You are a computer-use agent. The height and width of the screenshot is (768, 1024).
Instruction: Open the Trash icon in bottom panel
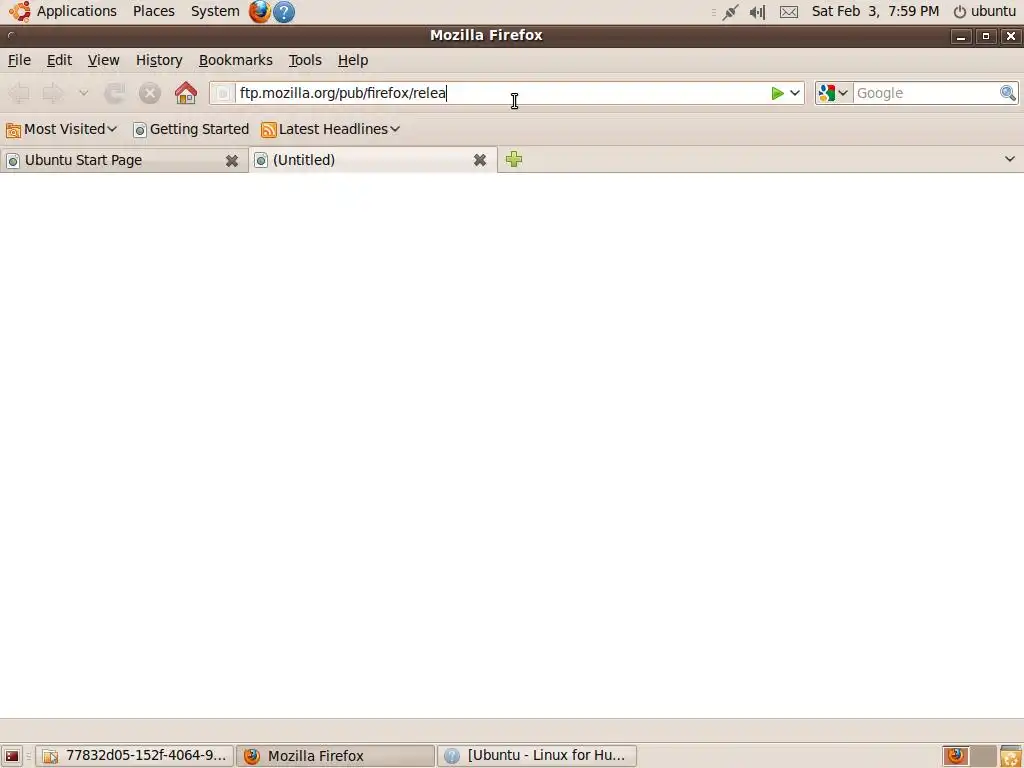click(1011, 756)
